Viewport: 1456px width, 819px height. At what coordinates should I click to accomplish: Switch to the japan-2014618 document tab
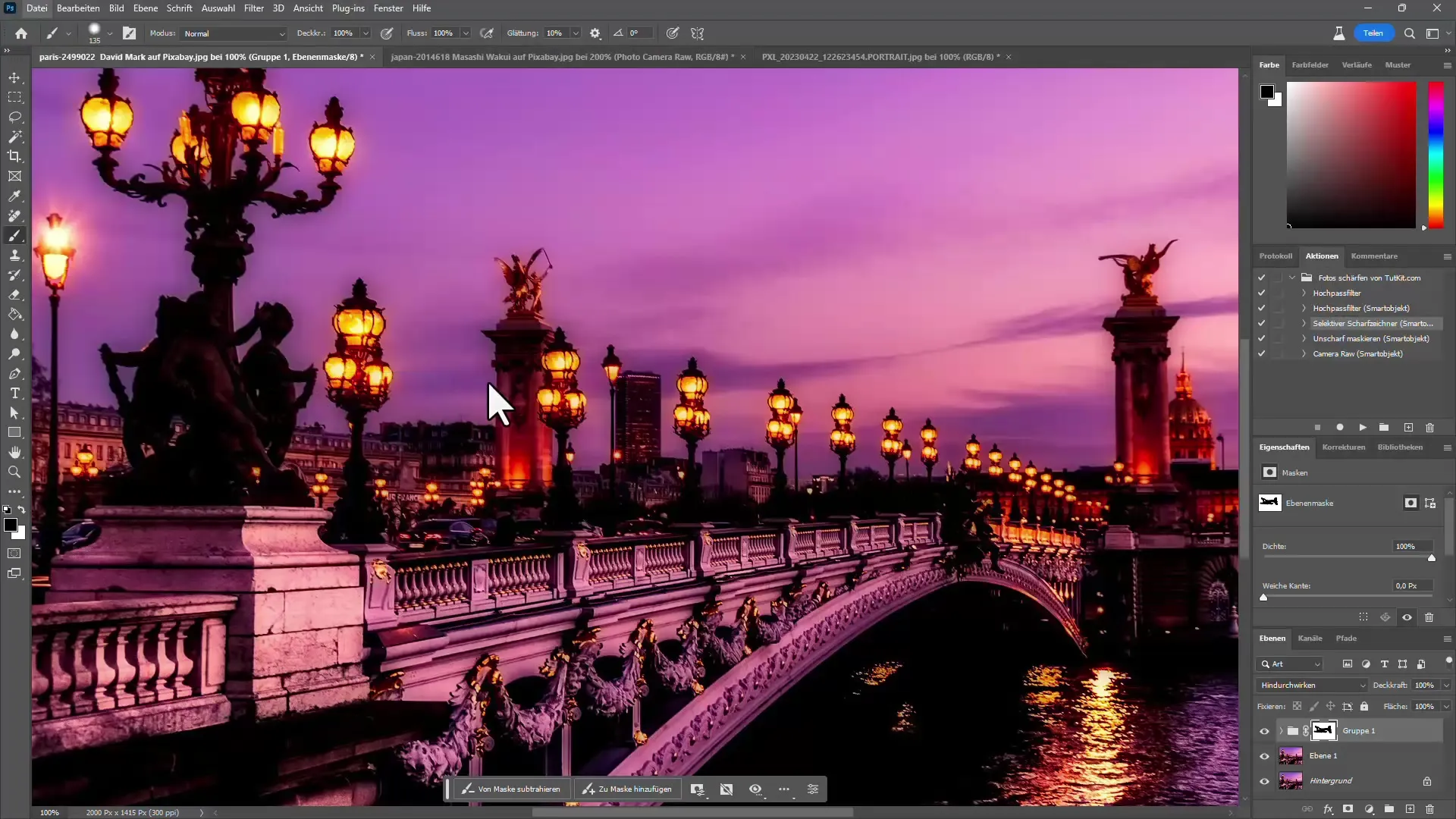[x=562, y=57]
